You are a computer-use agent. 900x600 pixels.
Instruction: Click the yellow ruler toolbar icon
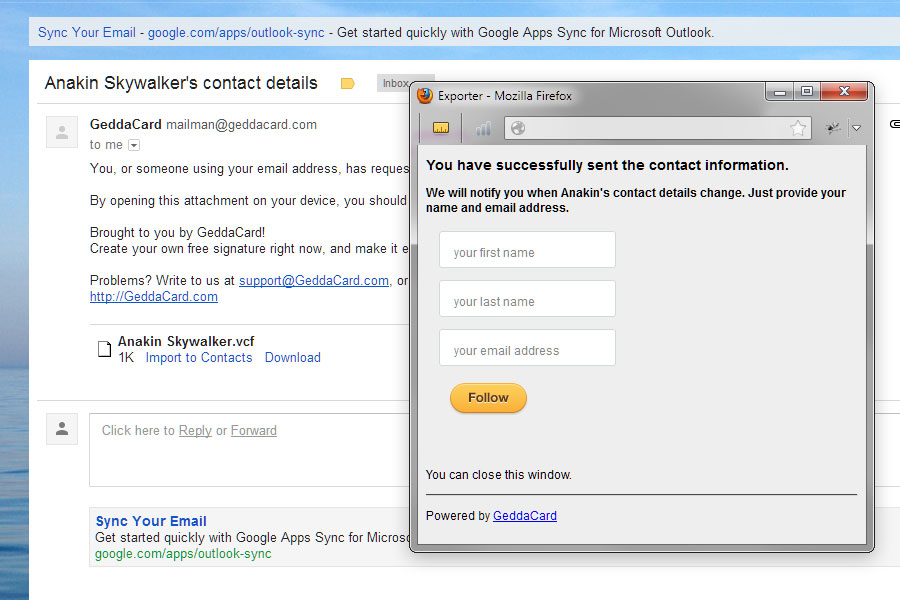(441, 128)
